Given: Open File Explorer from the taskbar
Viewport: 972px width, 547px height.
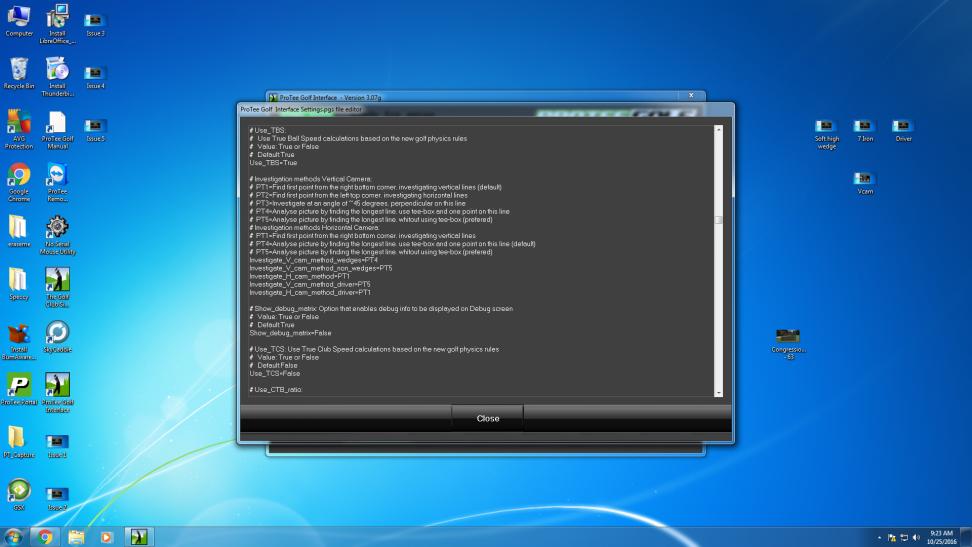Looking at the screenshot, I should point(76,536).
